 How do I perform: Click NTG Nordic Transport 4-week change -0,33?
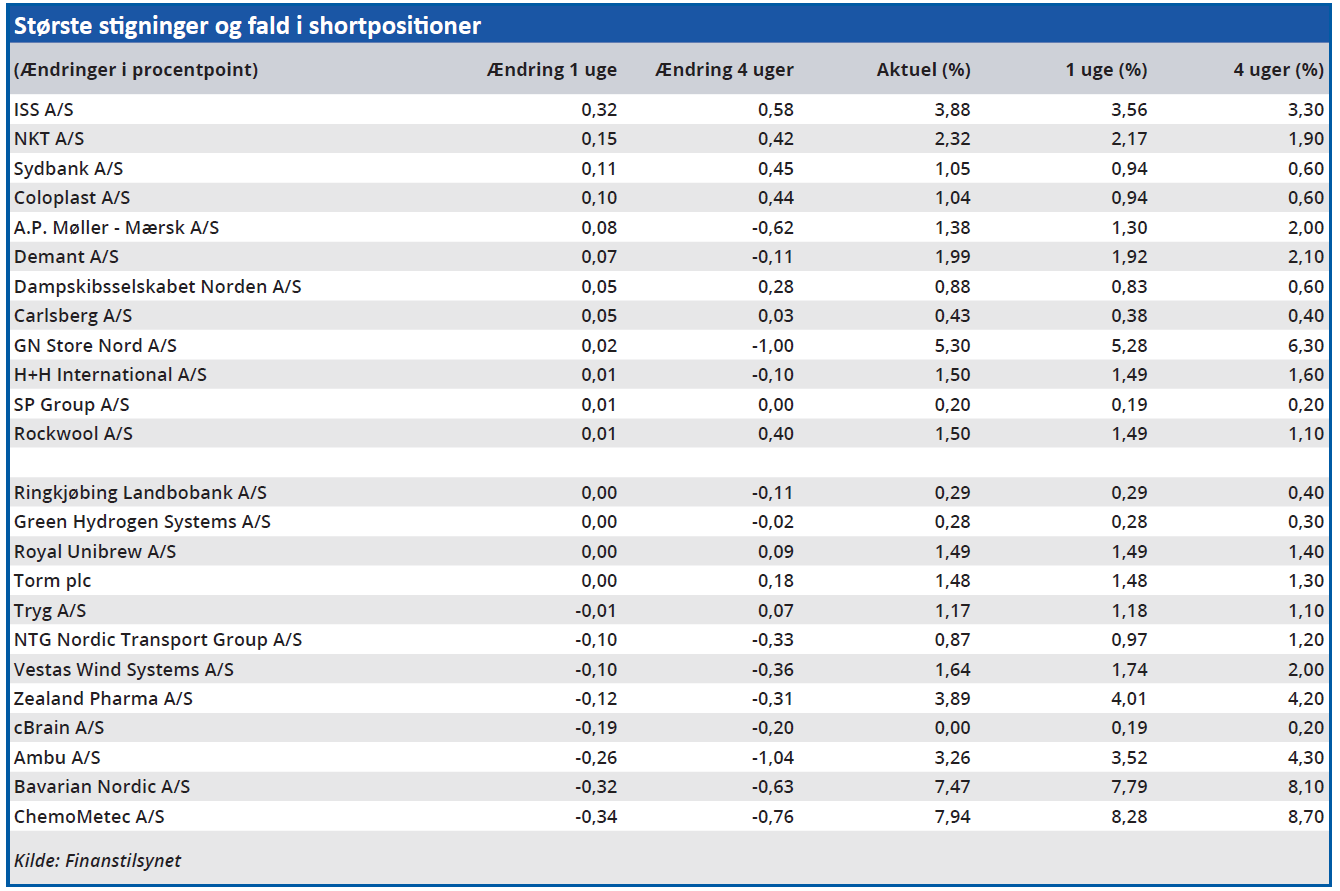pyautogui.click(x=773, y=640)
